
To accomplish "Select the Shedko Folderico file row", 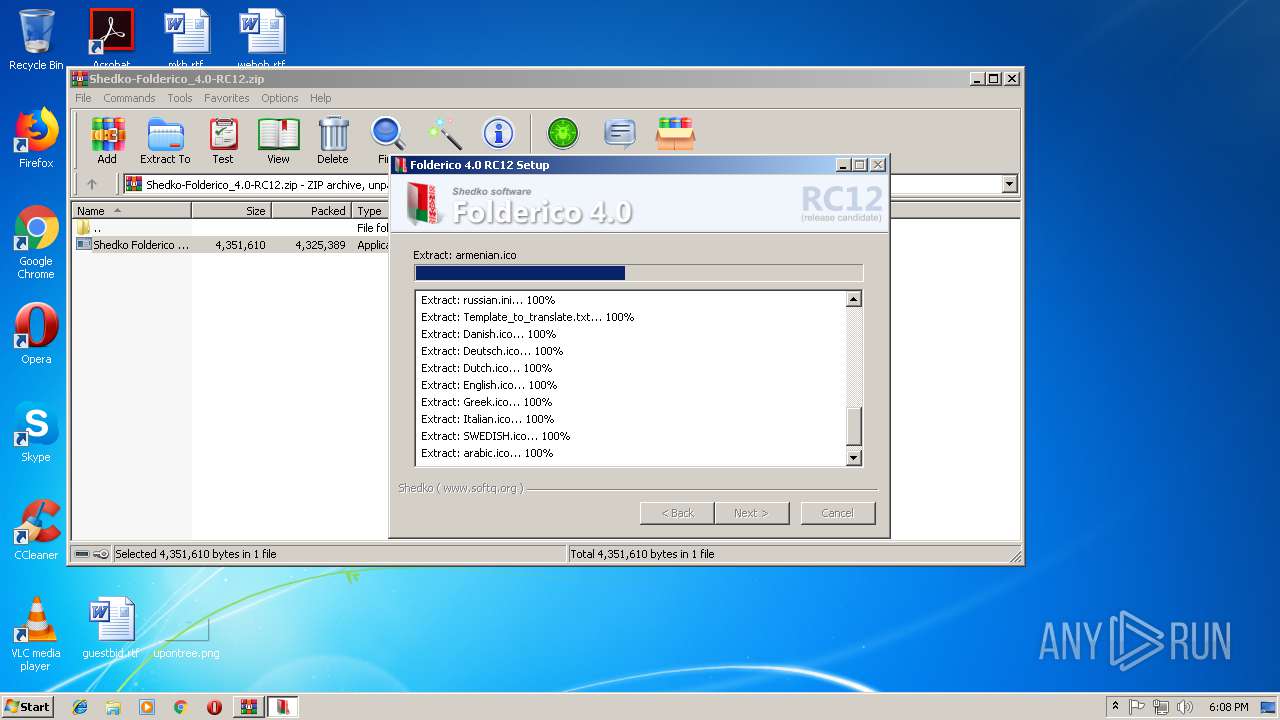I will tap(230, 245).
